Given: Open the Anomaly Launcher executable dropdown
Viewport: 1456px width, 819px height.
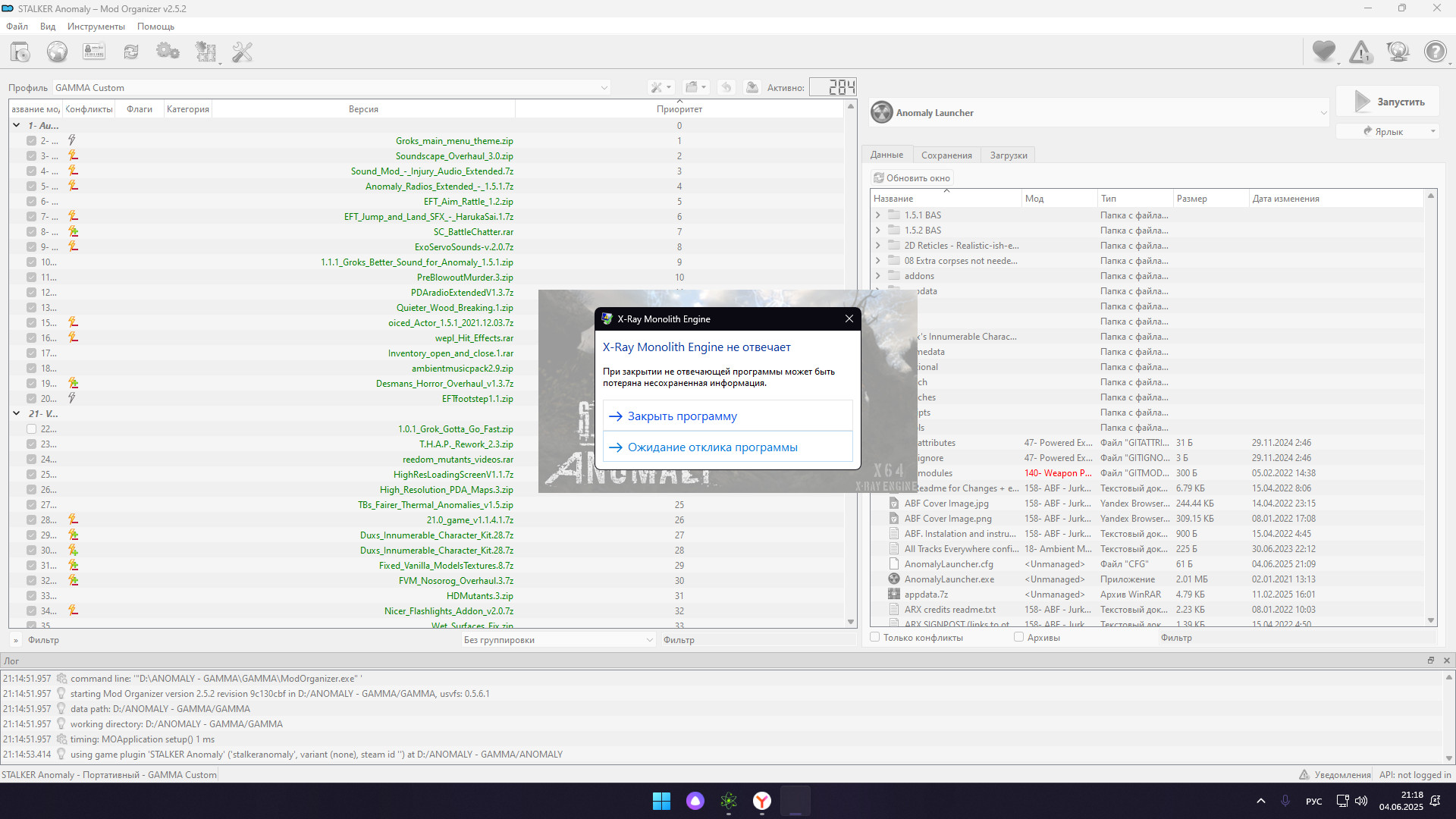Looking at the screenshot, I should coord(1099,113).
